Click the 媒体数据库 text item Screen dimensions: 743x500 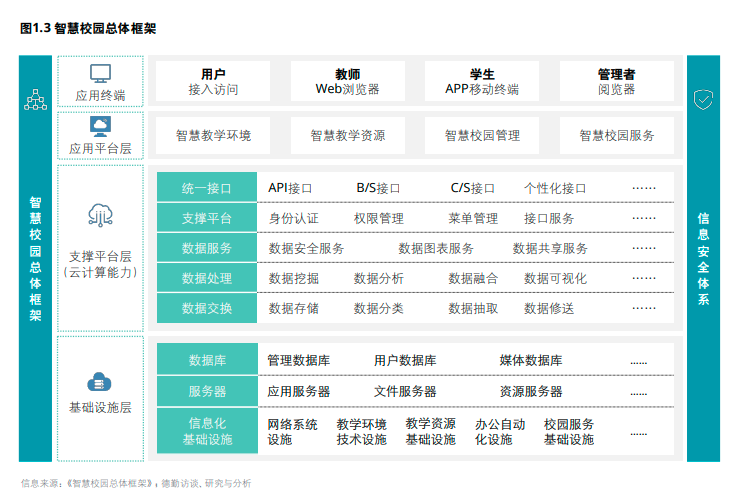[531, 361]
